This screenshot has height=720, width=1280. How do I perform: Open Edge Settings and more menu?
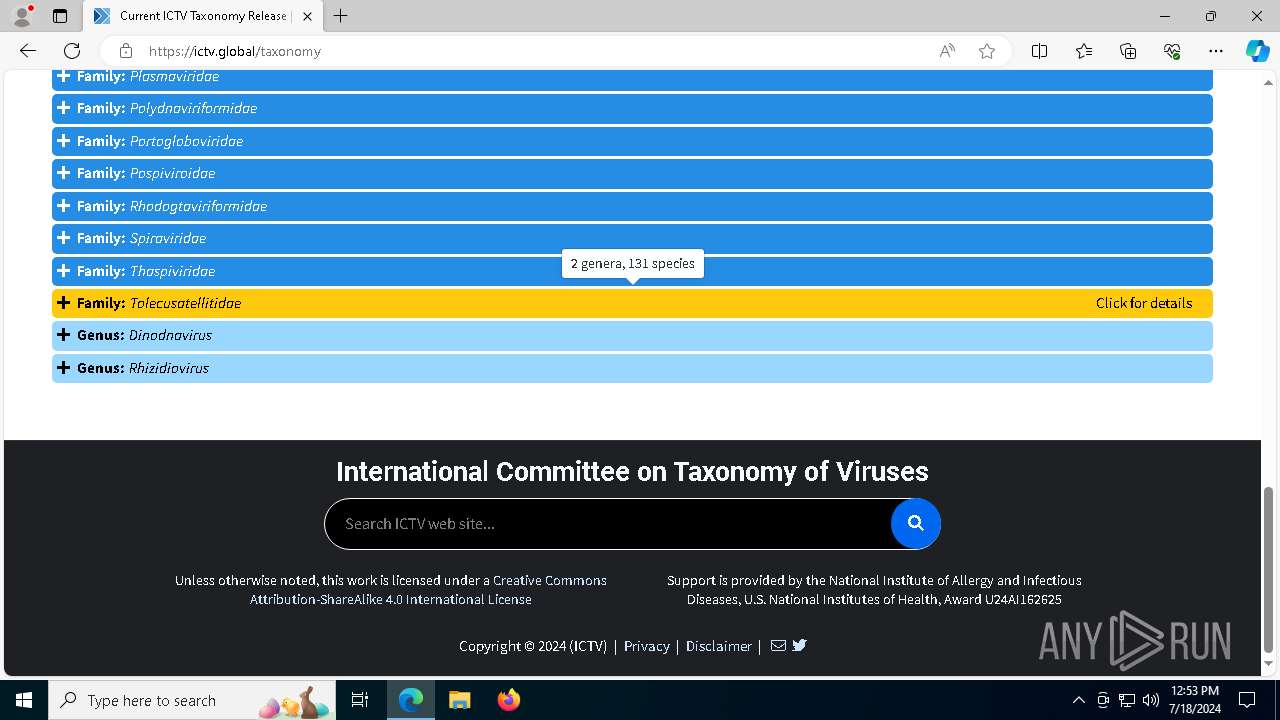click(x=1216, y=51)
